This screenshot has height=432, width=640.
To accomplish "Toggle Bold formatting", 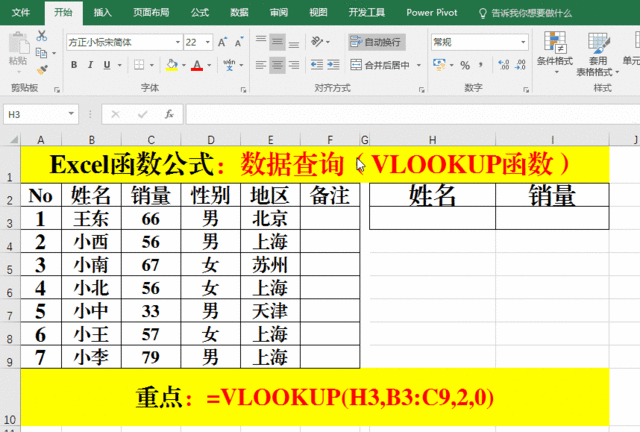I will (x=74, y=65).
